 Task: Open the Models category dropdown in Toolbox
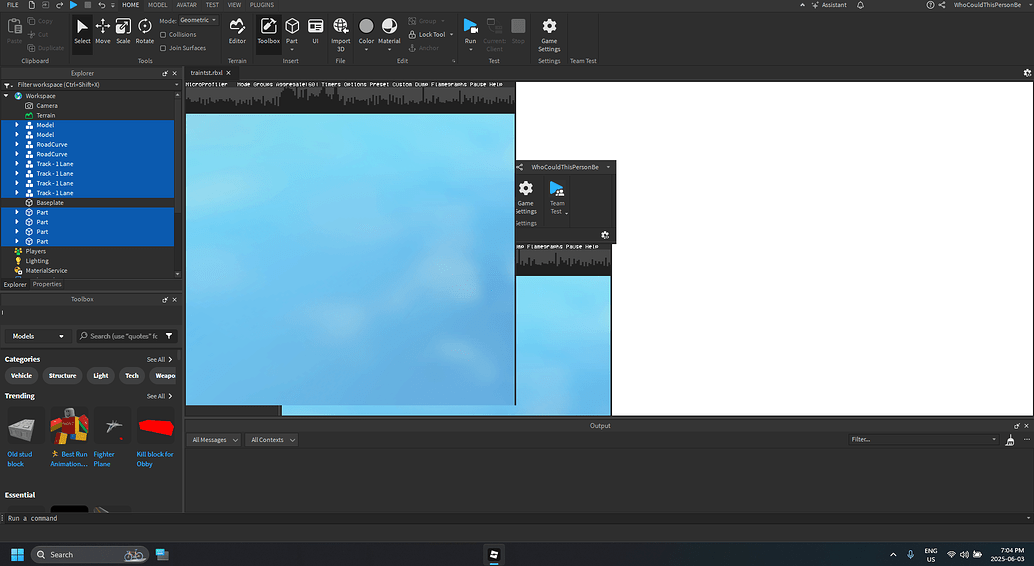click(38, 336)
